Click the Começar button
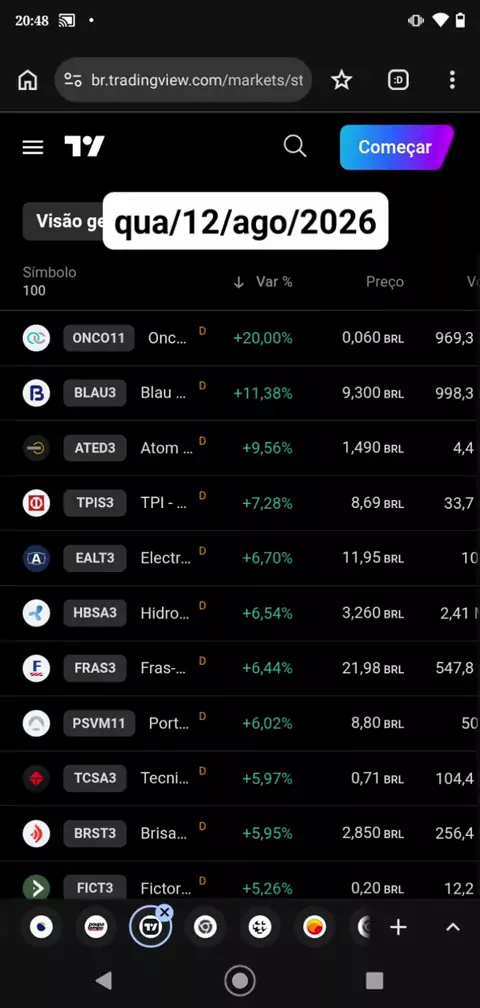 tap(397, 147)
